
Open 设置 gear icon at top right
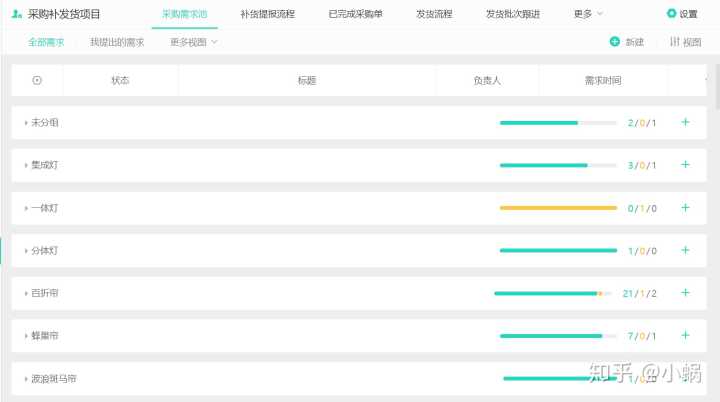(671, 14)
